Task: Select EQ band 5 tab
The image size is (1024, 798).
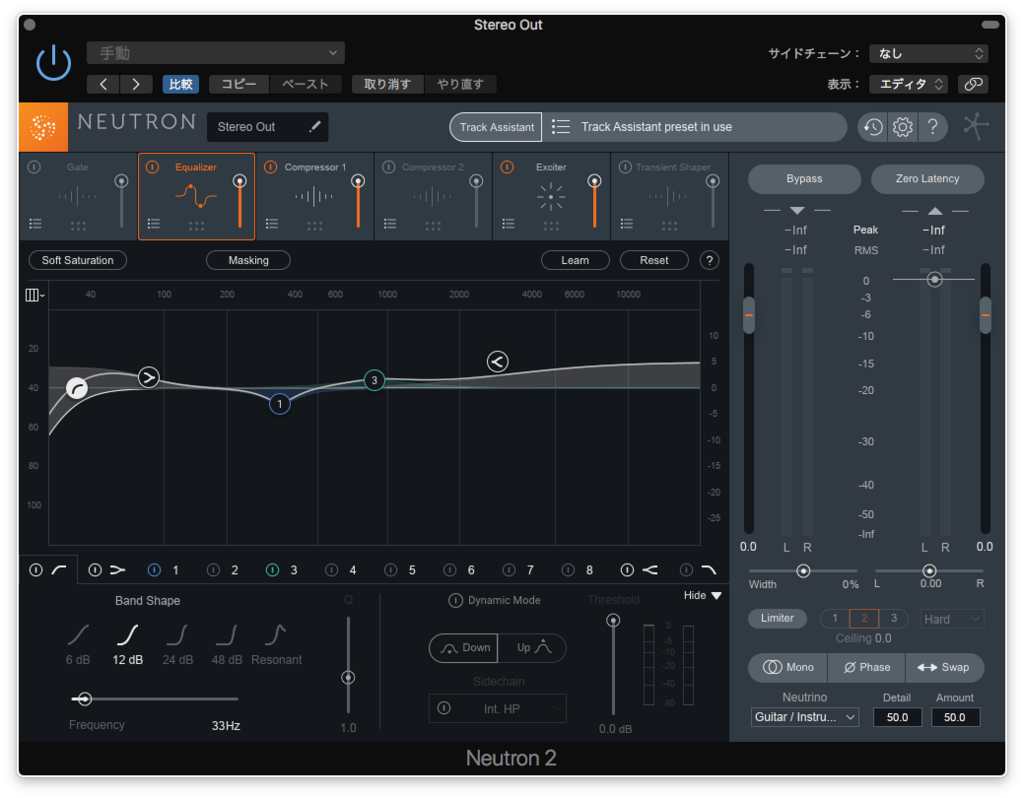Action: point(412,570)
